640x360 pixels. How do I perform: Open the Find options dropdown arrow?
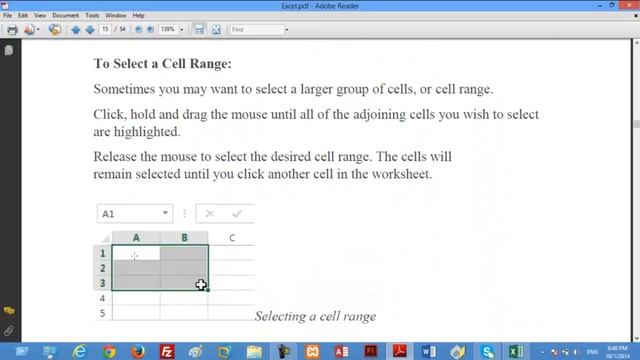point(287,29)
